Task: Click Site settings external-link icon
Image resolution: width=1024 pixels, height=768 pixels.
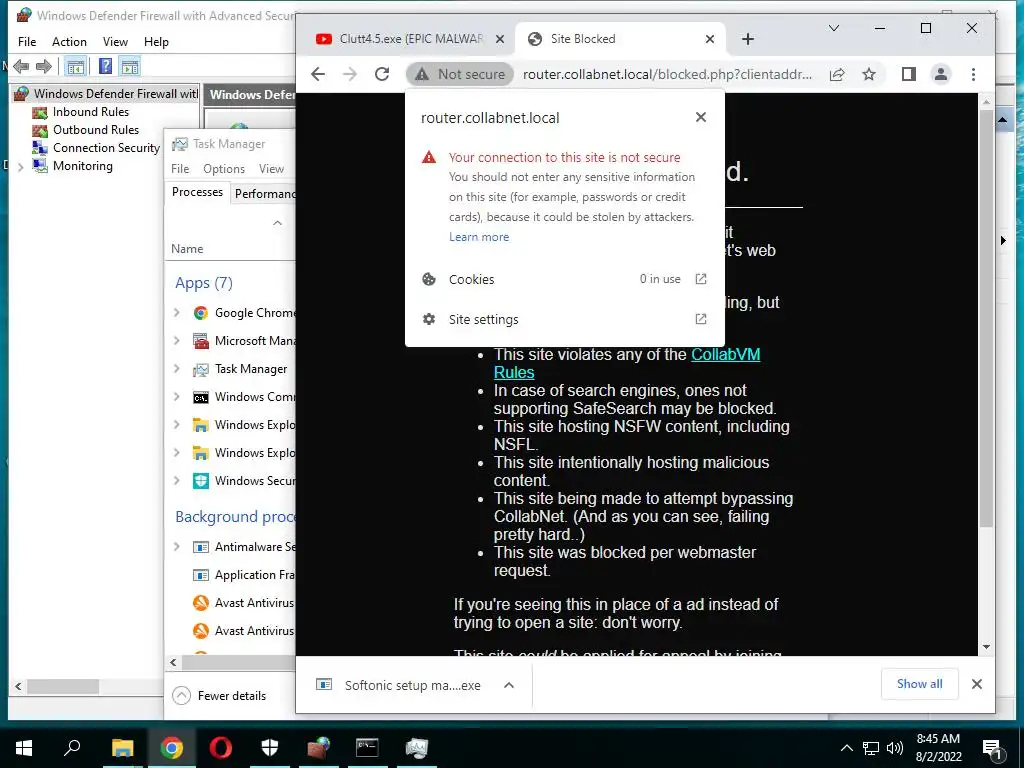Action: click(x=701, y=319)
